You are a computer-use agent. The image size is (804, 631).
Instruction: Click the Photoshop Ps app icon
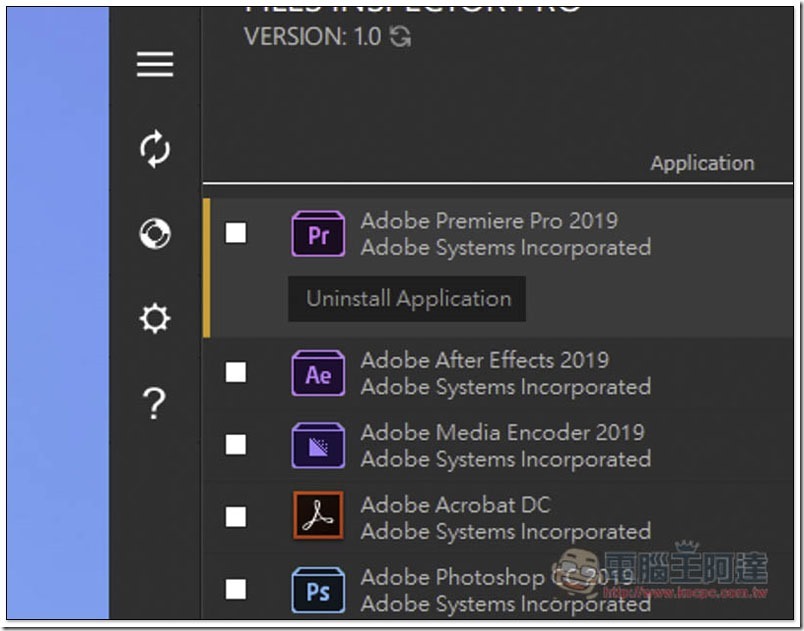318,590
